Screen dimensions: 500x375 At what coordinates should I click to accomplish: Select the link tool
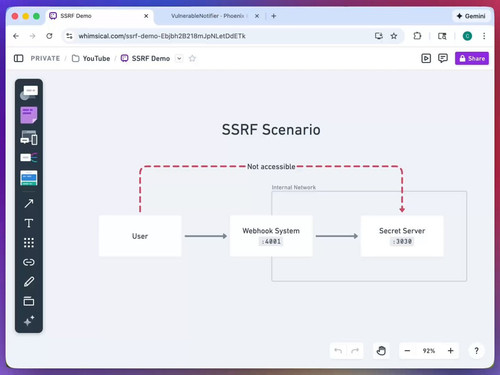pyautogui.click(x=29, y=262)
